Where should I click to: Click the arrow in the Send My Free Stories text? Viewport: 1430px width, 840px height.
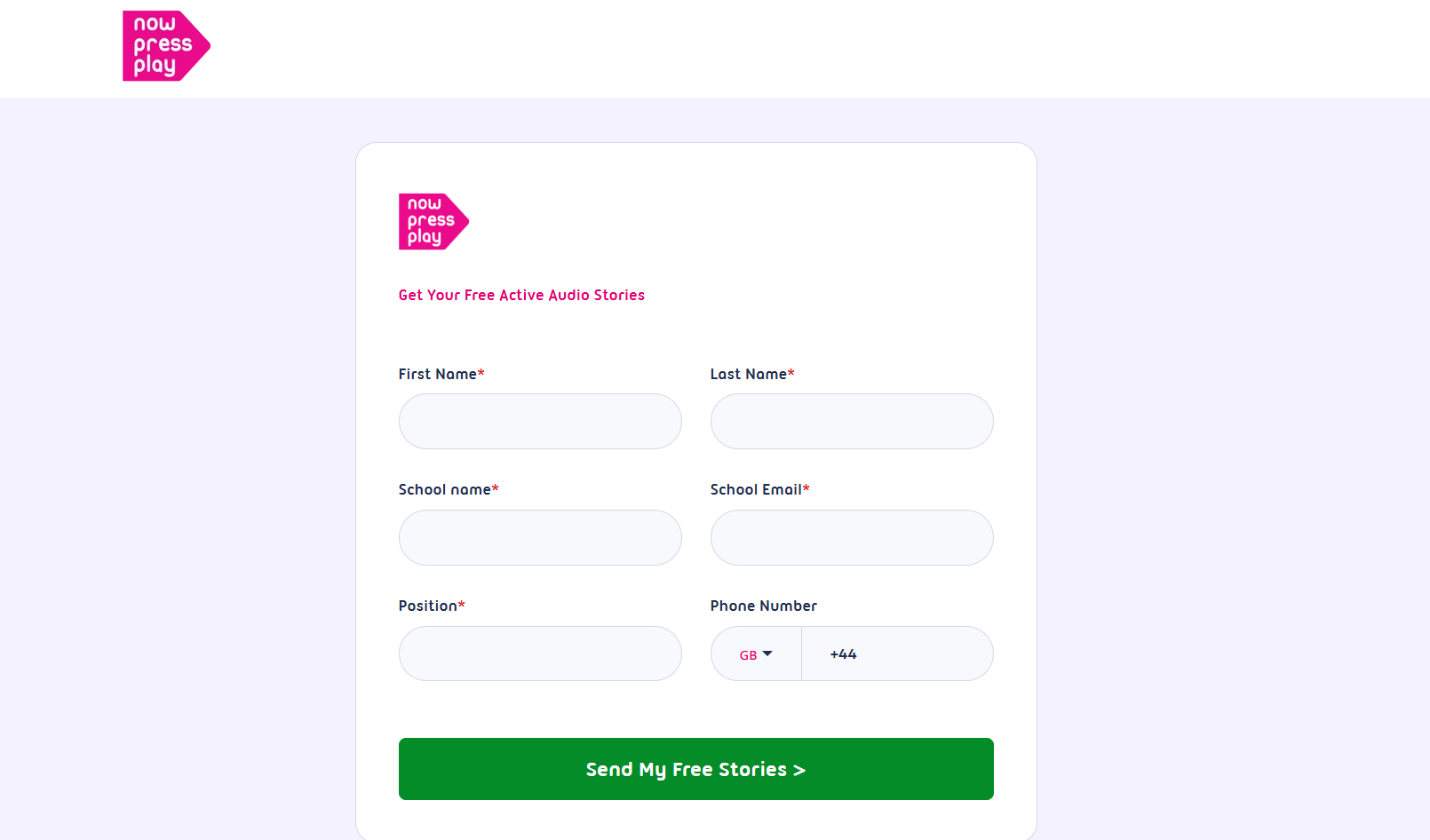pyautogui.click(x=799, y=769)
